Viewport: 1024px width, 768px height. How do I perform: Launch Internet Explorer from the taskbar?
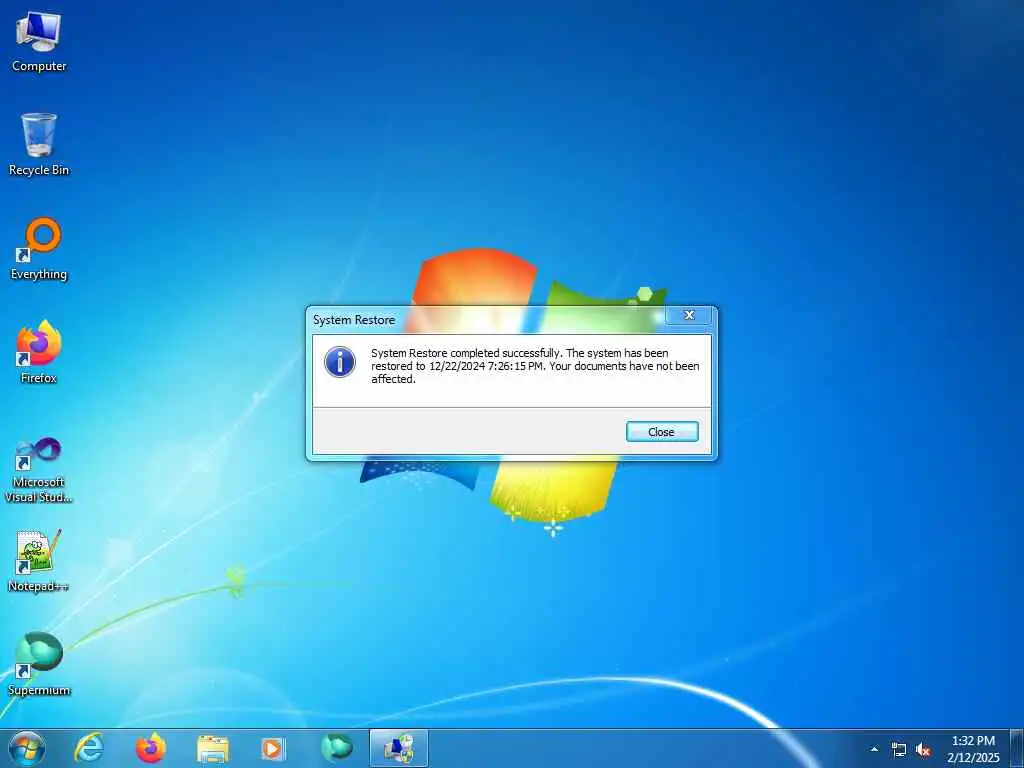pyautogui.click(x=89, y=748)
